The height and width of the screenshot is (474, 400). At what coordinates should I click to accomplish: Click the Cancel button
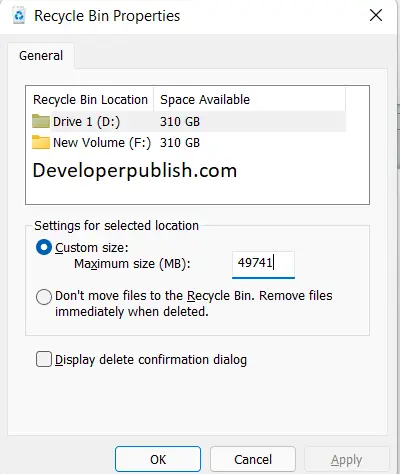pos(253,459)
